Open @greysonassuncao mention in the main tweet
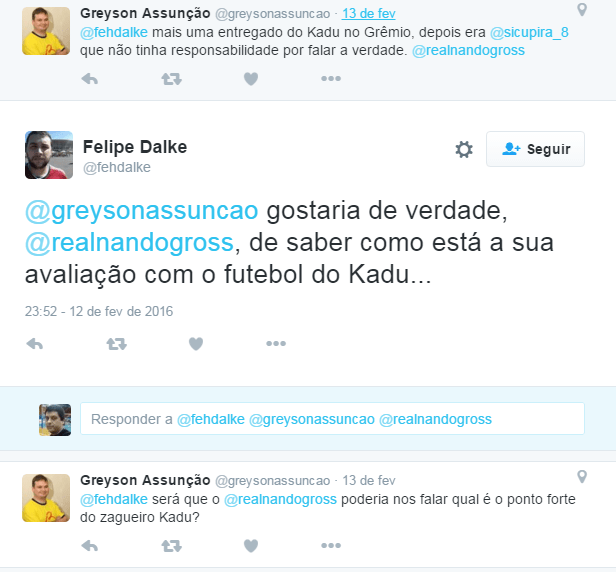 [x=141, y=211]
